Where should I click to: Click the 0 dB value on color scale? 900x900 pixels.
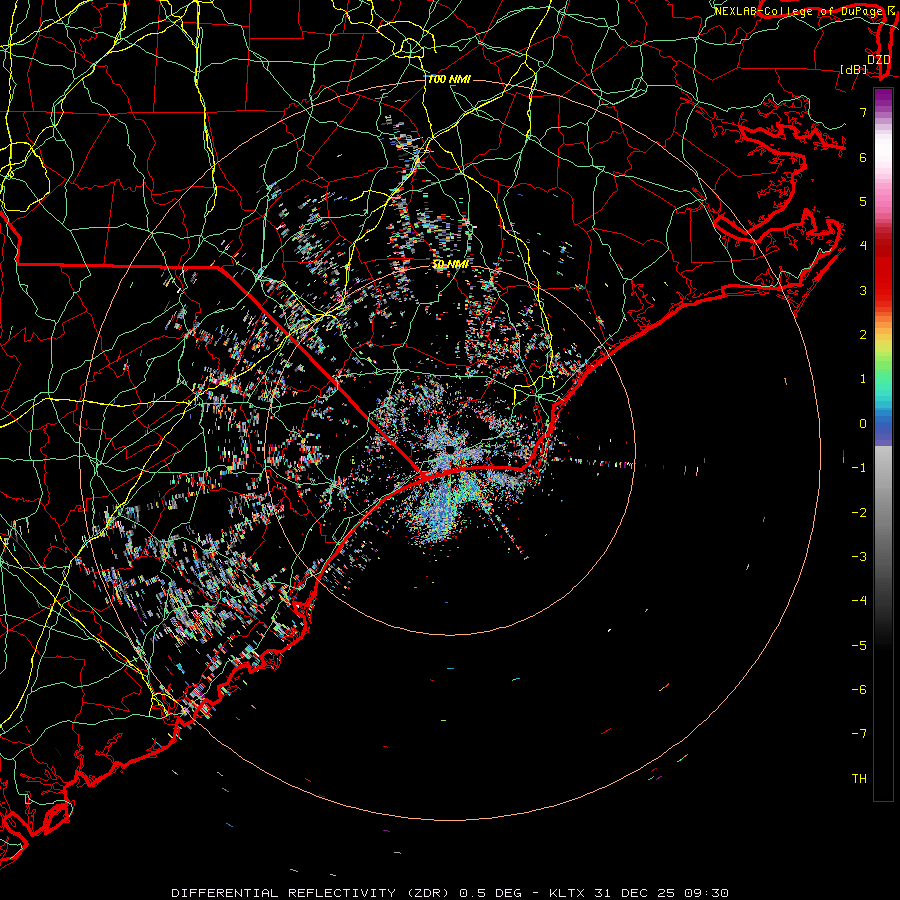[863, 424]
